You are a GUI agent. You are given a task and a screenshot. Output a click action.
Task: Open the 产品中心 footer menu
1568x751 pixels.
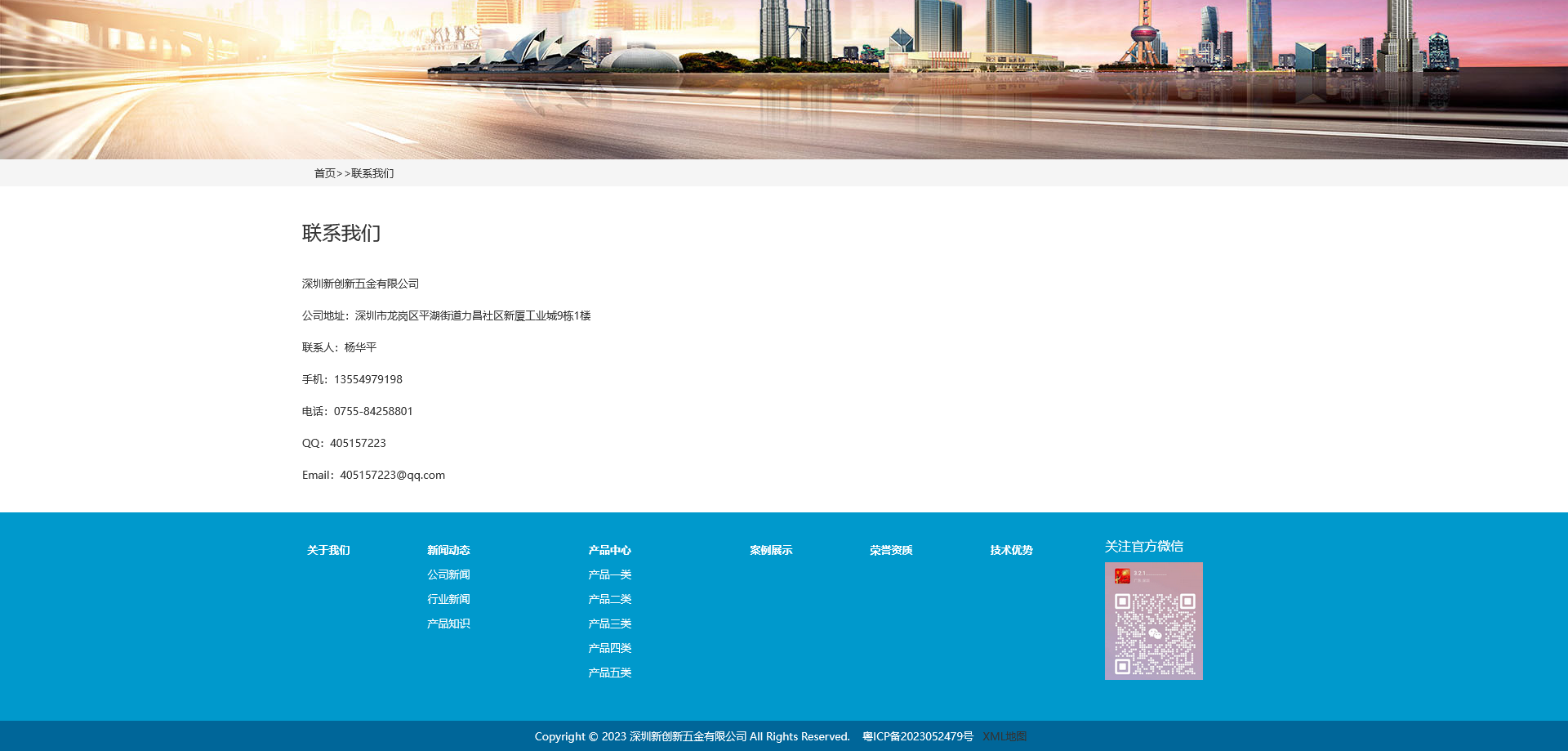point(608,550)
